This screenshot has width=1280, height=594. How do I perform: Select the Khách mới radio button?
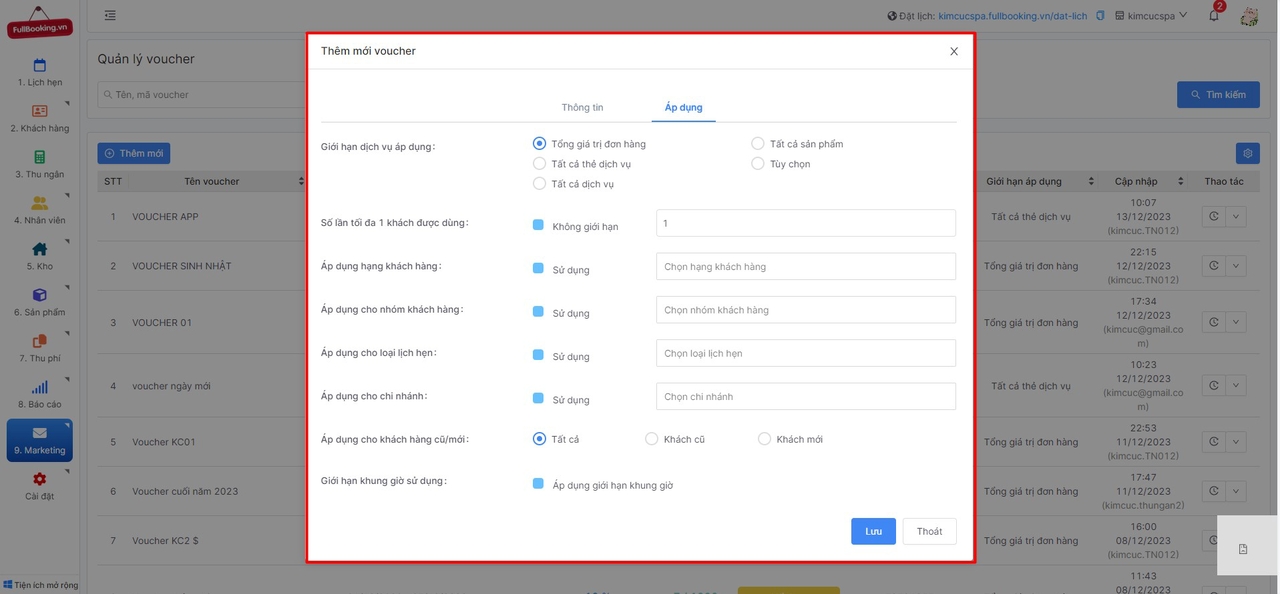(765, 439)
